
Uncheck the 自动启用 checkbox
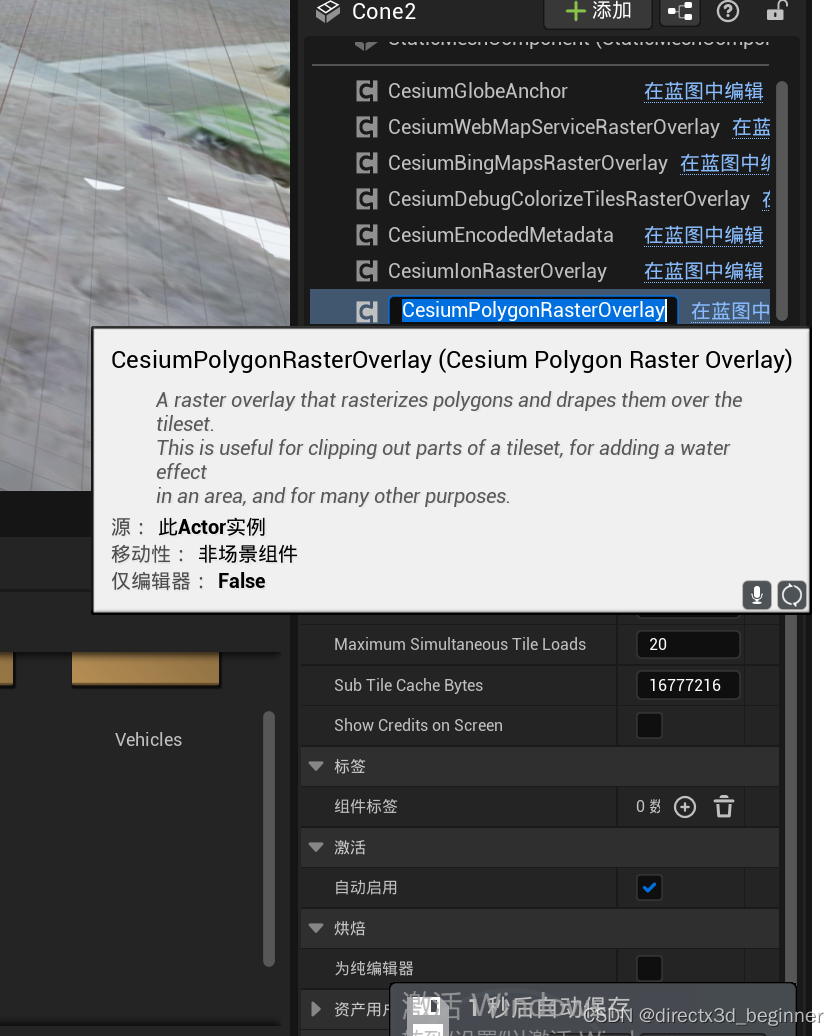click(x=649, y=887)
